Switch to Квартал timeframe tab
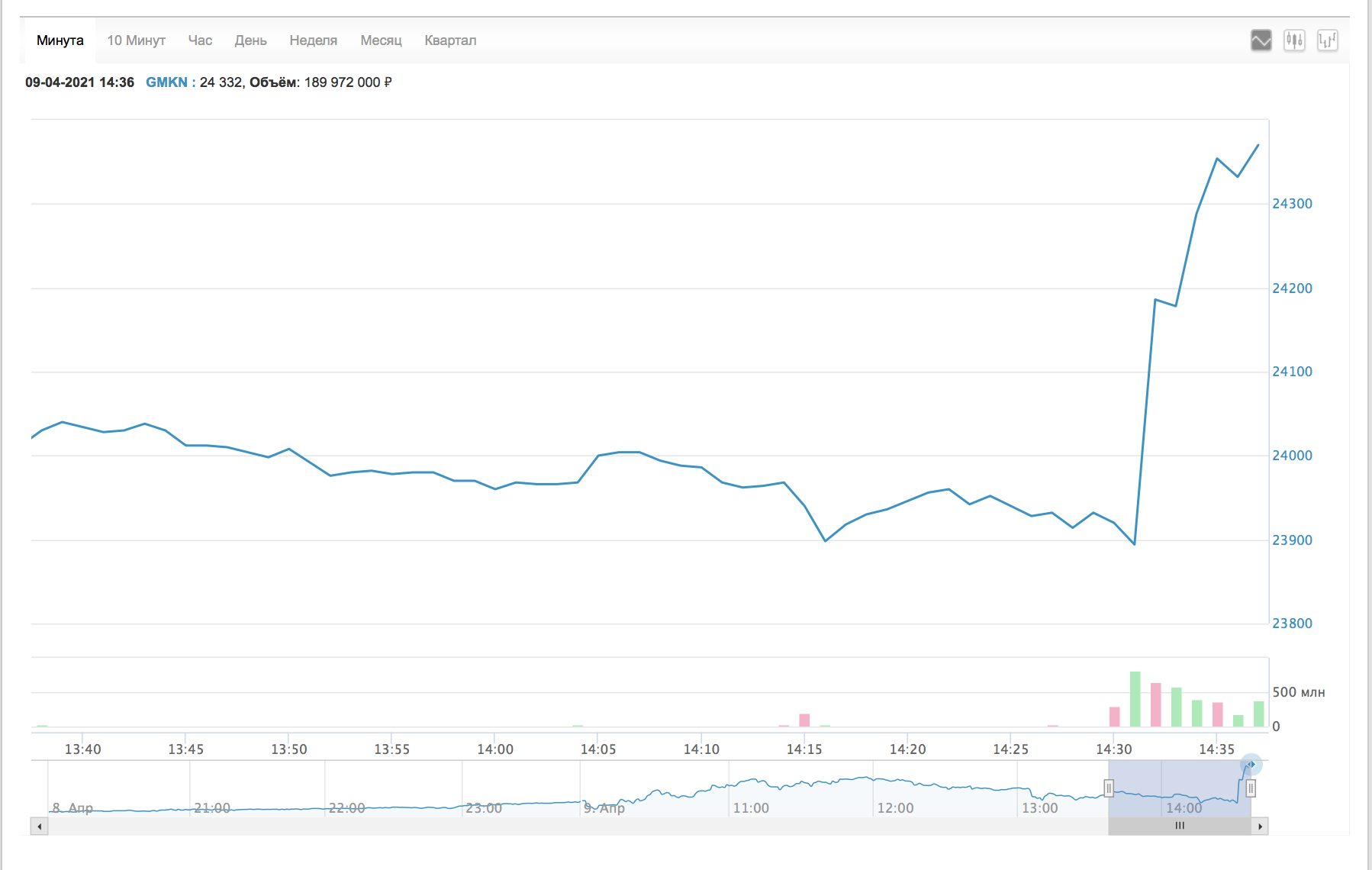 [x=450, y=40]
